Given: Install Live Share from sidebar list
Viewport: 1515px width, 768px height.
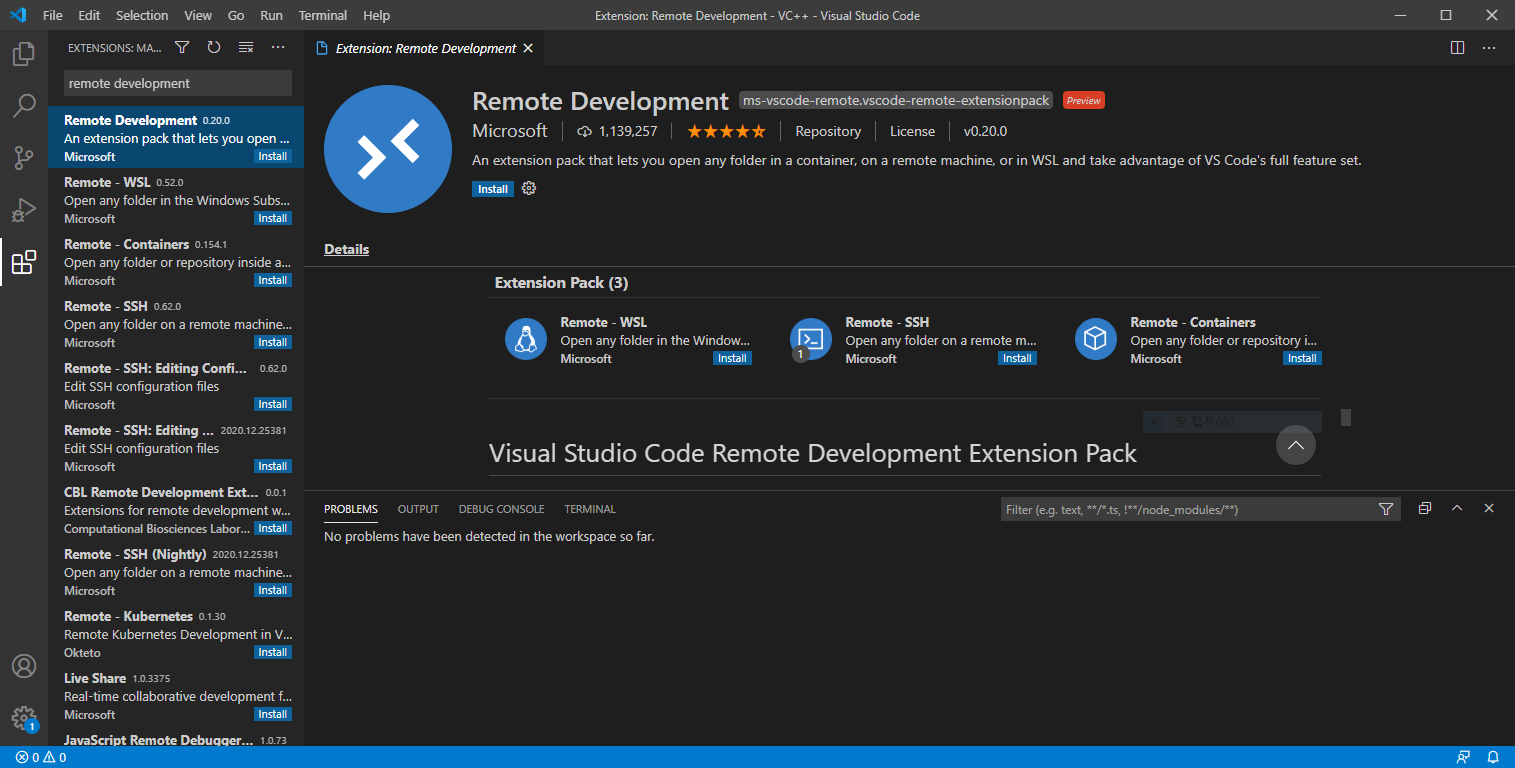Looking at the screenshot, I should [273, 714].
